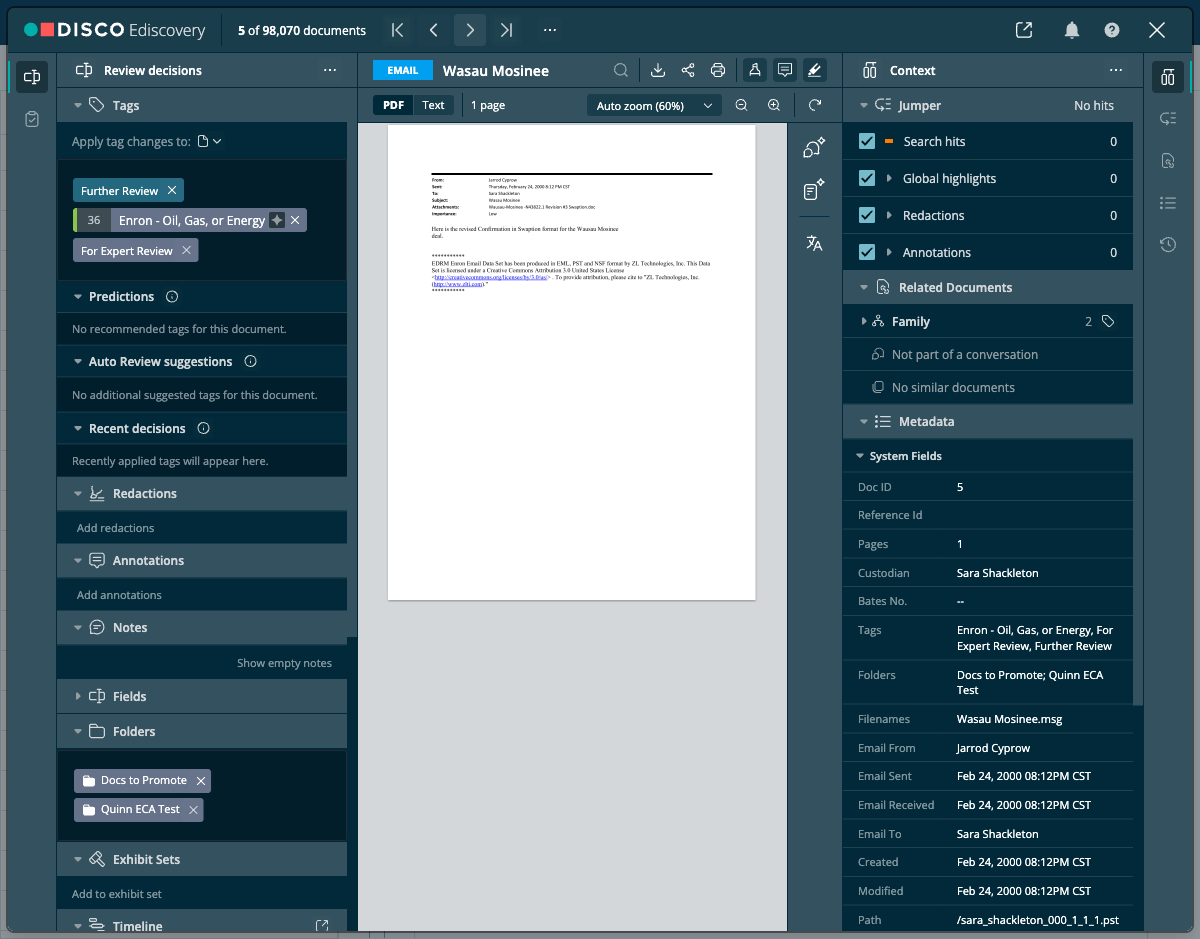The image size is (1200, 939).
Task: Open the Jumper right sidebar icon
Action: 1167,119
